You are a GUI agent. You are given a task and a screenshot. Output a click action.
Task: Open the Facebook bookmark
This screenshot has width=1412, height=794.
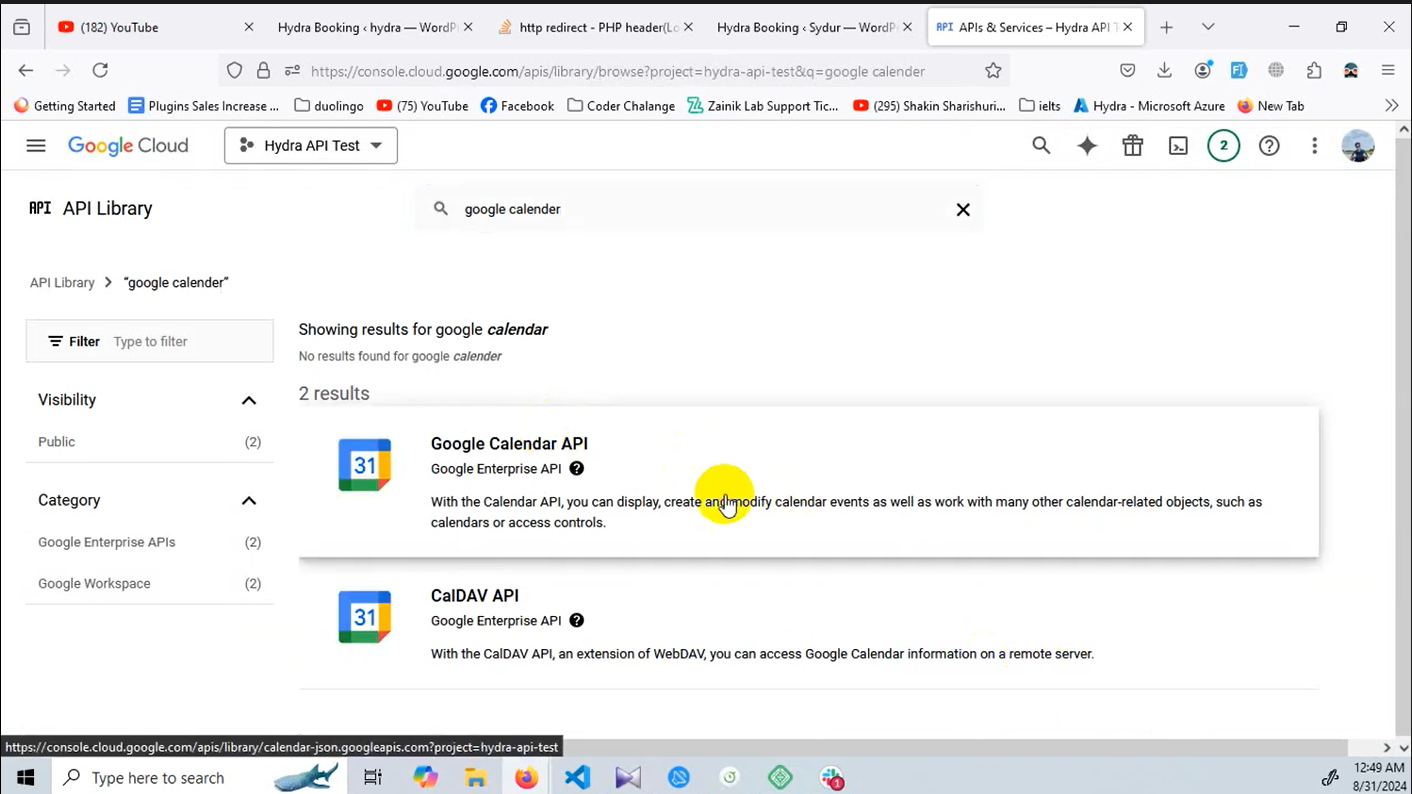tap(517, 106)
